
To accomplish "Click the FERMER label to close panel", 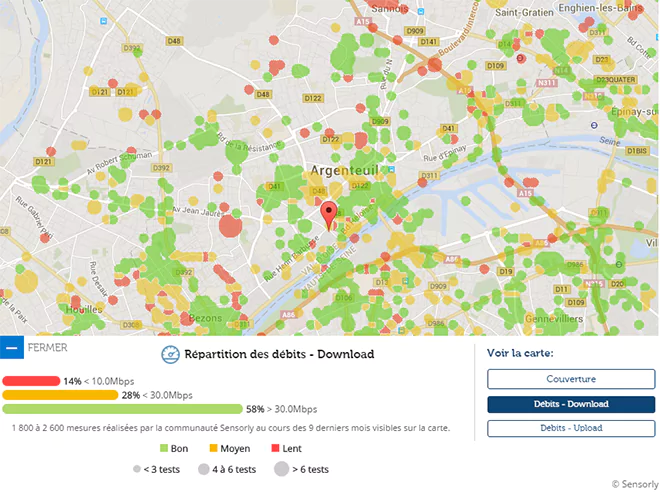I will coord(48,348).
